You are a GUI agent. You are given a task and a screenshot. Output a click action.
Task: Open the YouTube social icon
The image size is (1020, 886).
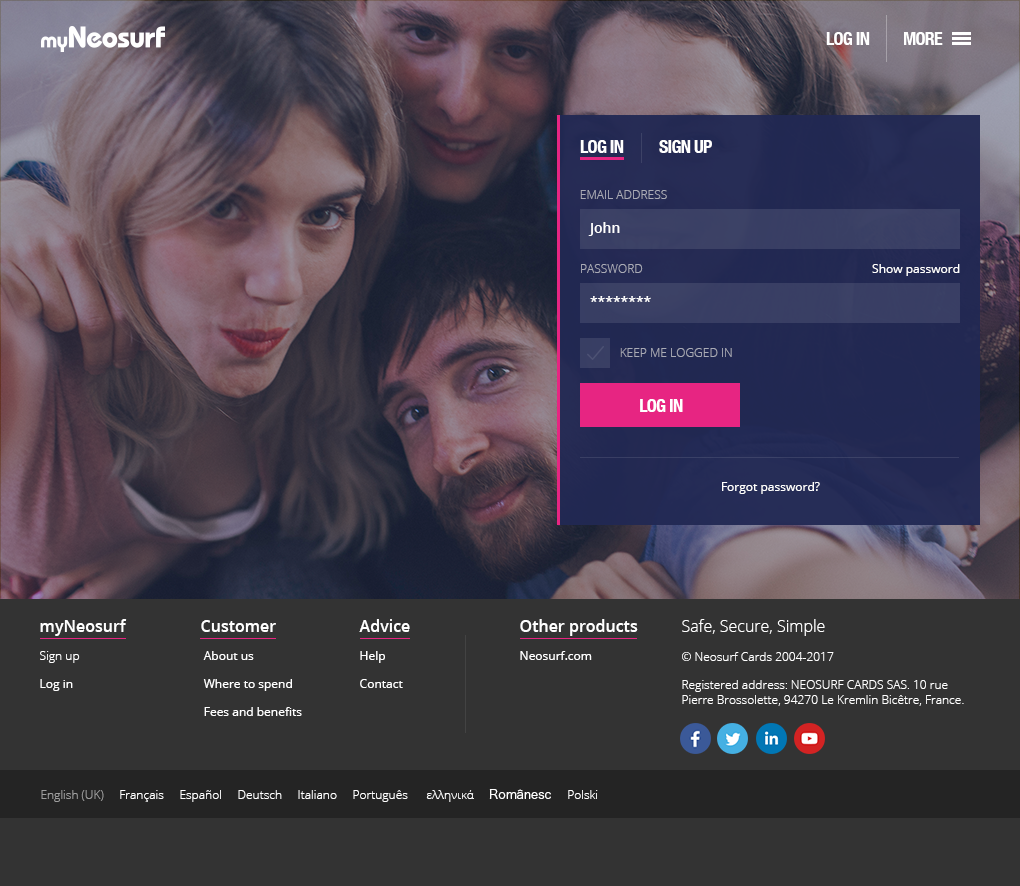809,738
